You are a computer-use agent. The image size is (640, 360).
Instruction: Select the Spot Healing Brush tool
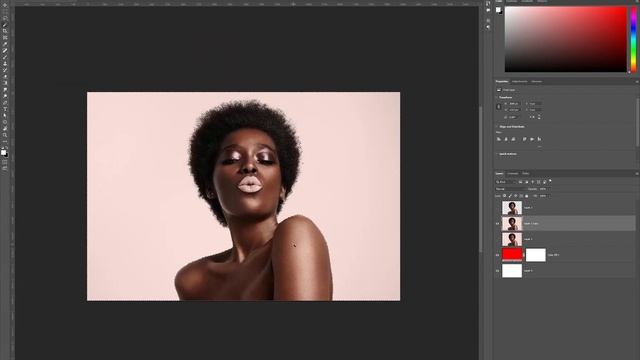5,51
